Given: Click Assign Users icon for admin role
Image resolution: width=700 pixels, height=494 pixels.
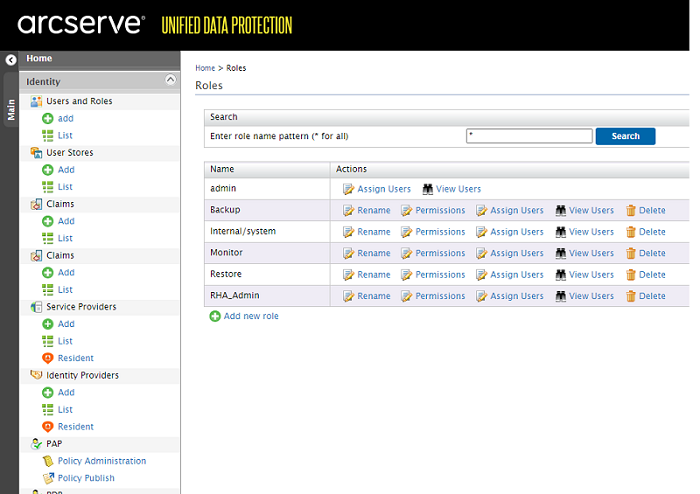Looking at the screenshot, I should tap(348, 189).
